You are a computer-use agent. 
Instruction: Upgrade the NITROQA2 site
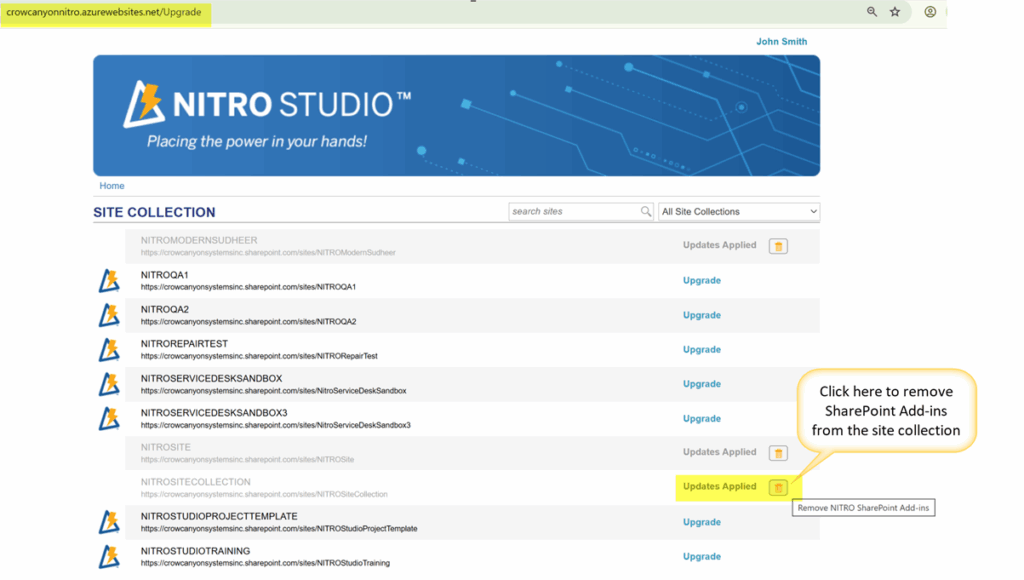(x=701, y=315)
